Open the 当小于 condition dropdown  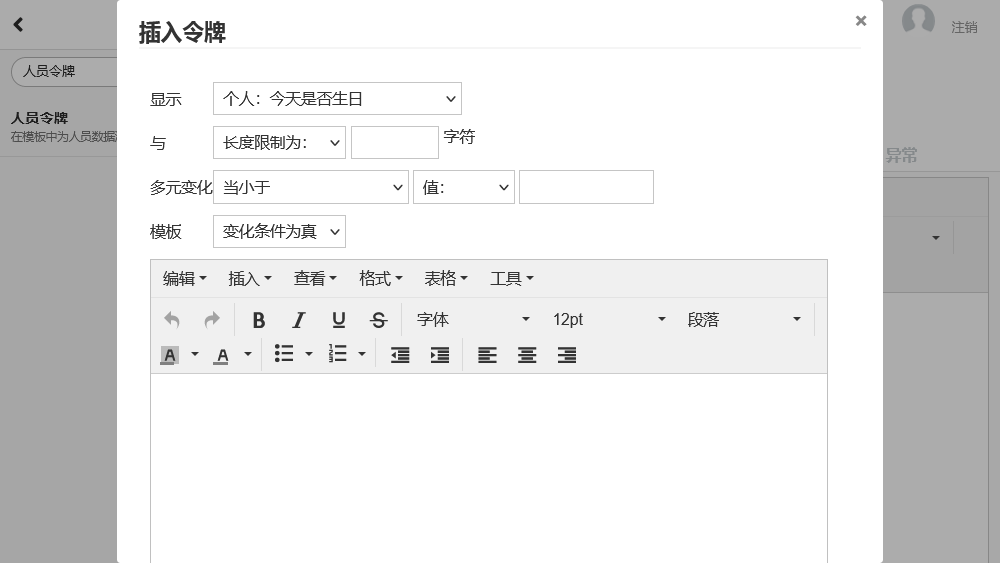tap(310, 187)
